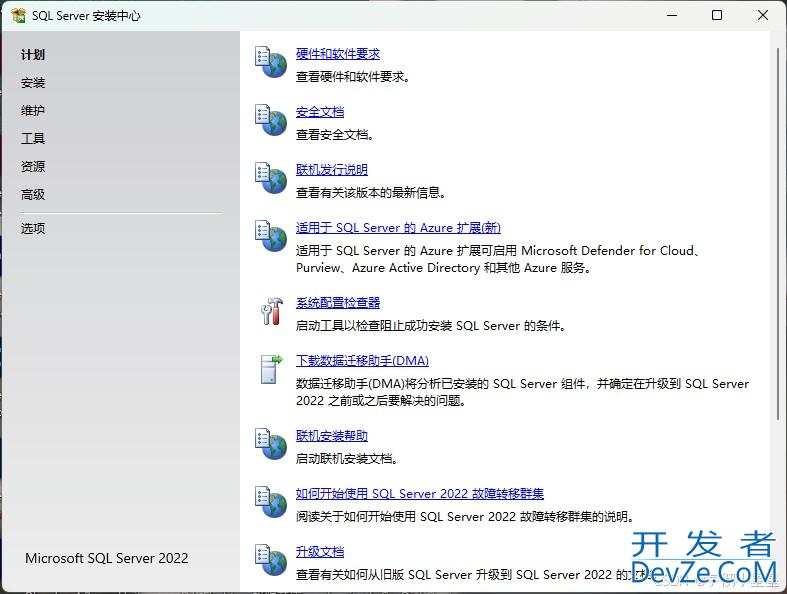Switch to the 资源 sidebar tab
The image size is (787, 594).
tap(33, 166)
